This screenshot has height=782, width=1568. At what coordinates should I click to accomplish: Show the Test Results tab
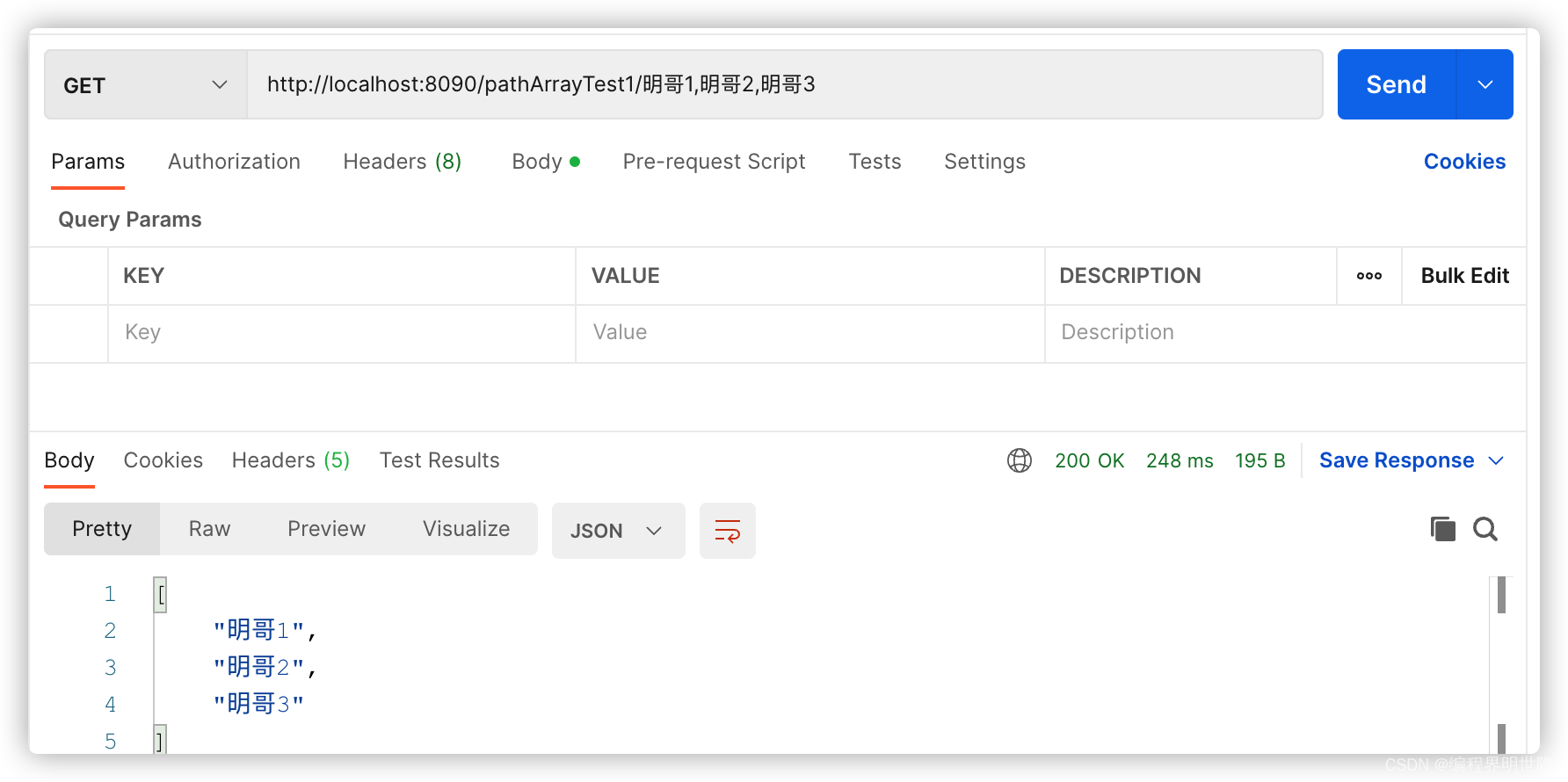point(439,460)
